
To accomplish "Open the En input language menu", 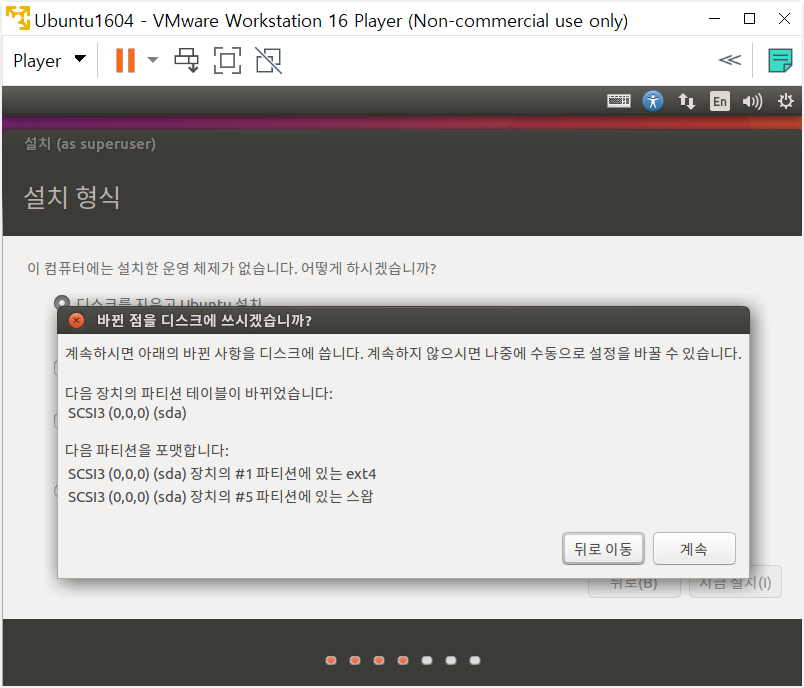I will pyautogui.click(x=719, y=102).
